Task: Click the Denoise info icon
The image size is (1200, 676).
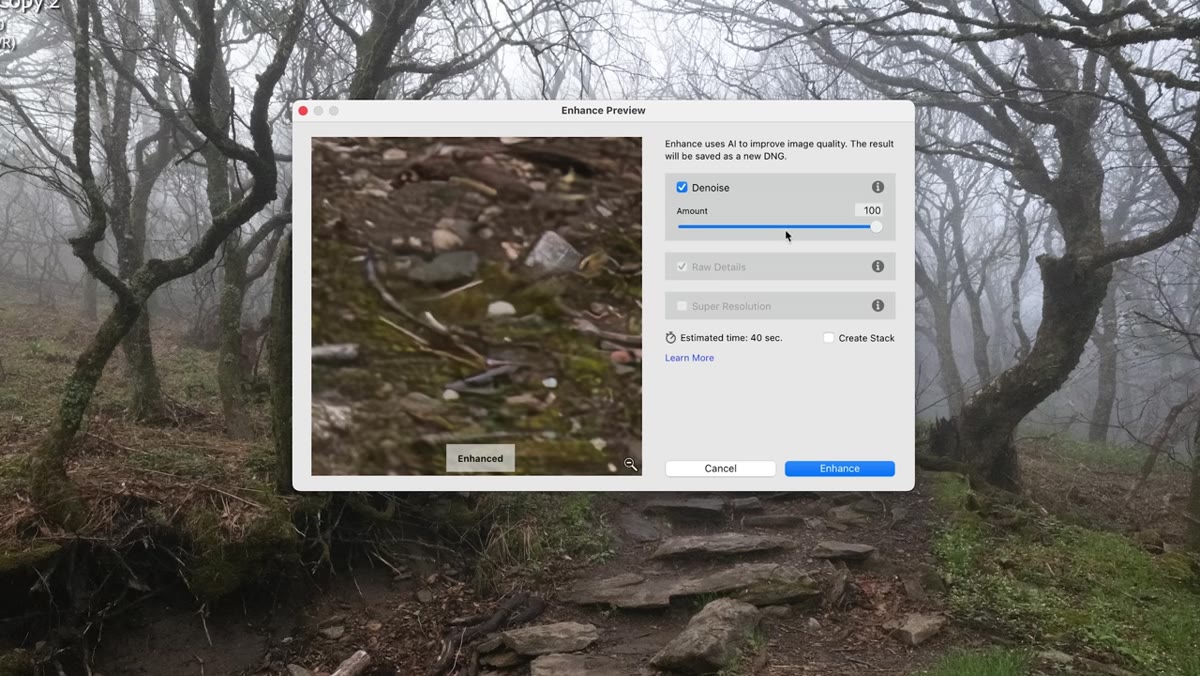Action: [878, 187]
